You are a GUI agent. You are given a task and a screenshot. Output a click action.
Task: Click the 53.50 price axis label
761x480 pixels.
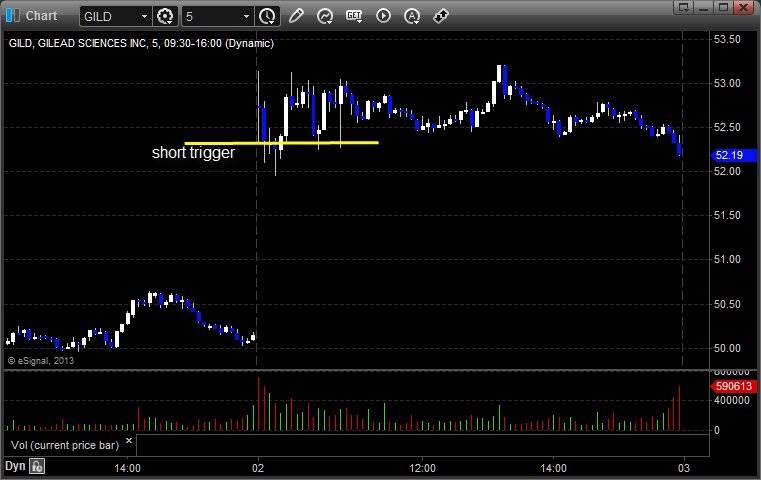click(x=727, y=39)
